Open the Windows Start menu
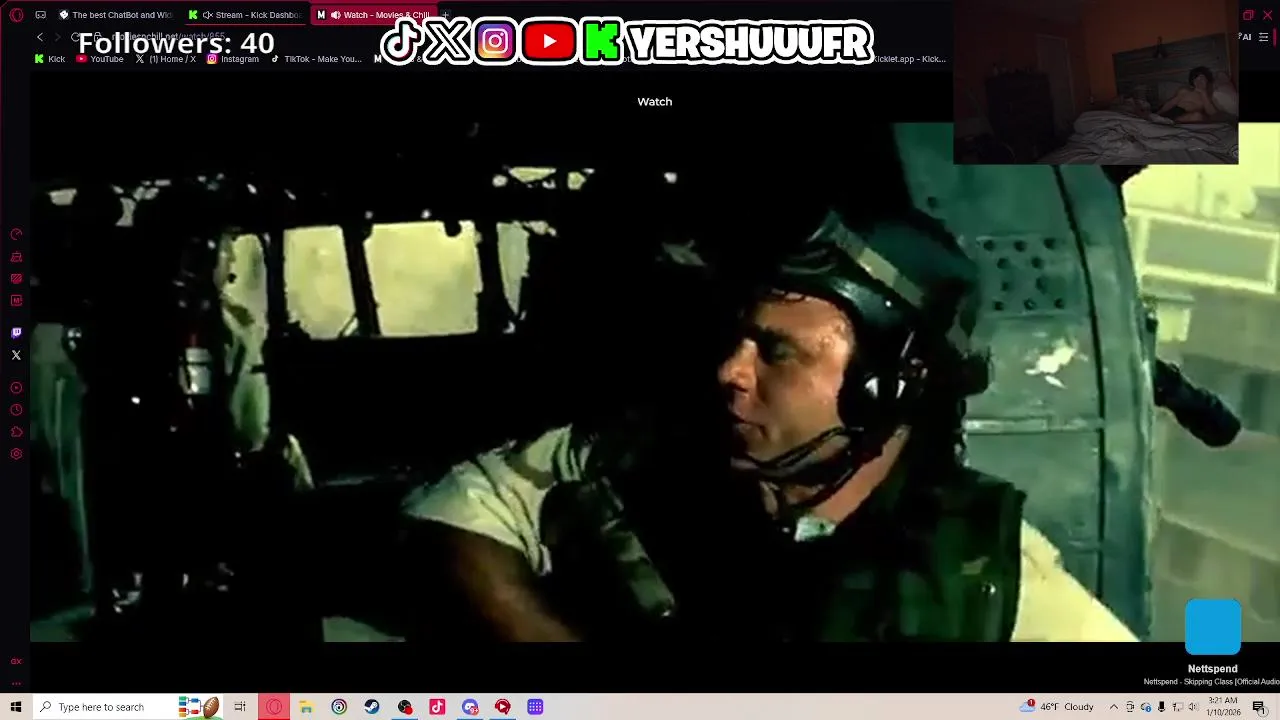The height and width of the screenshot is (720, 1280). pyautogui.click(x=16, y=707)
